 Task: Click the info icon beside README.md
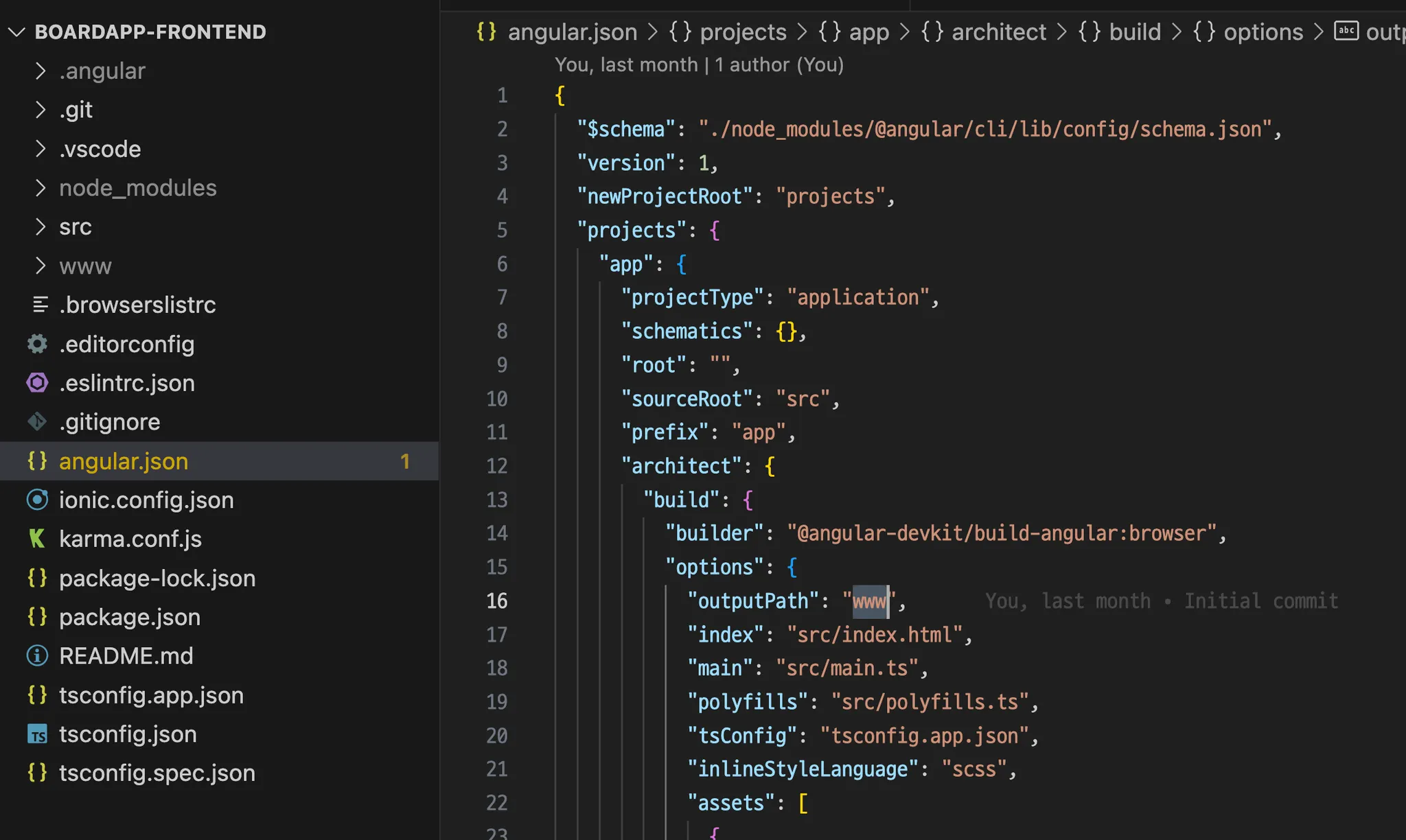(x=37, y=656)
